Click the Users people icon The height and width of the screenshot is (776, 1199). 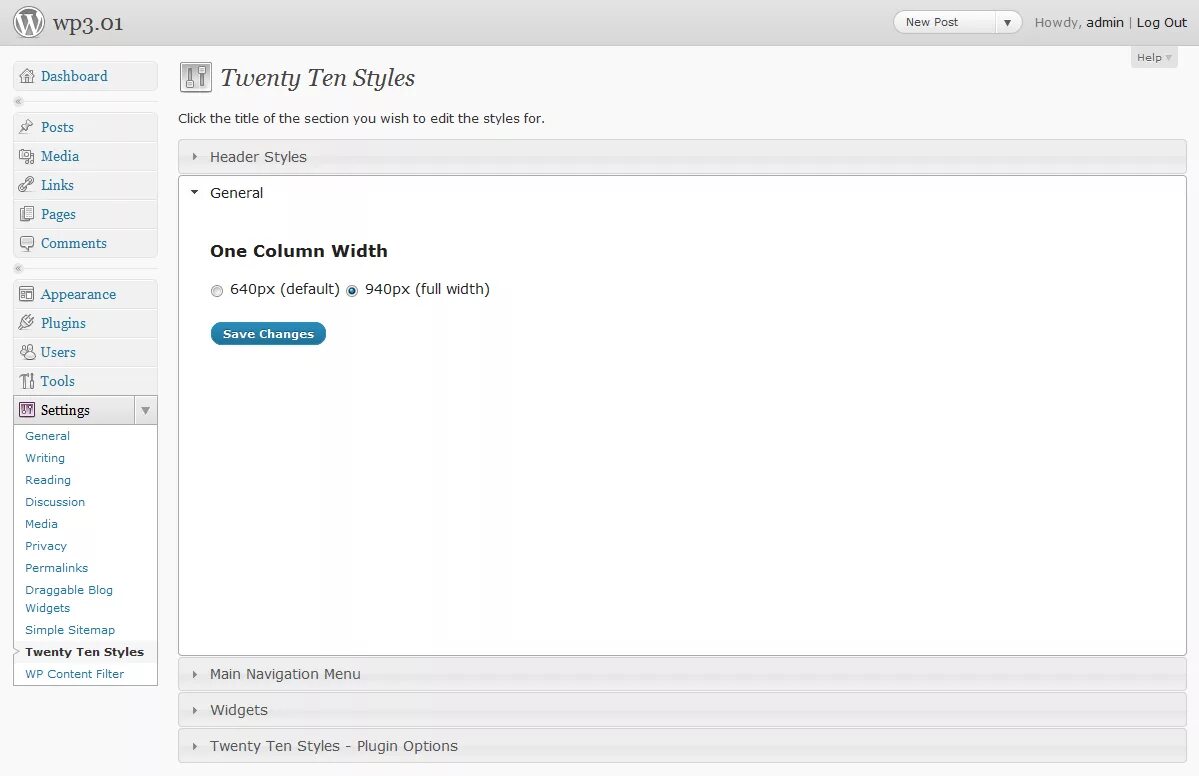(x=28, y=352)
